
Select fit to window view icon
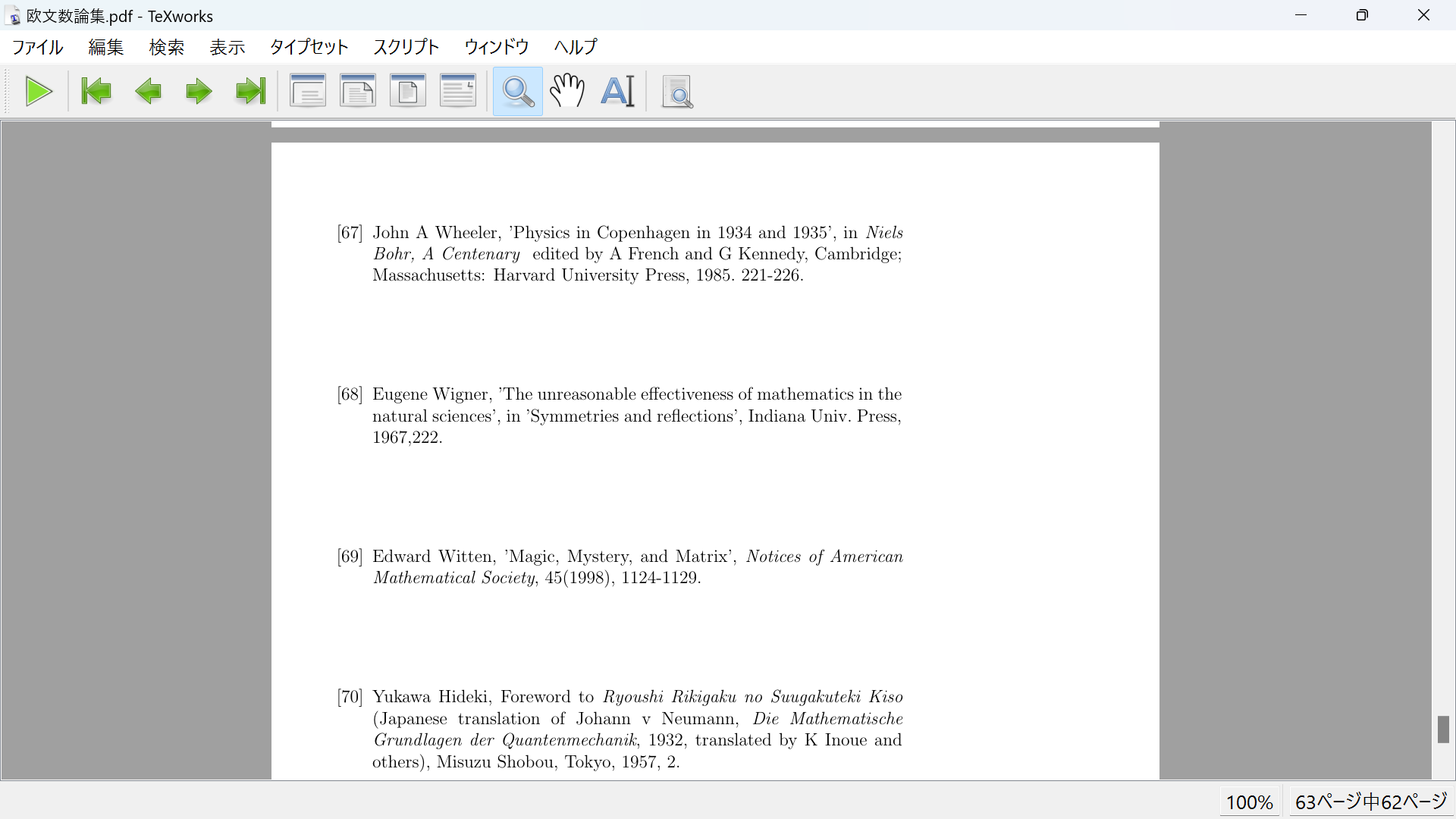(x=408, y=91)
